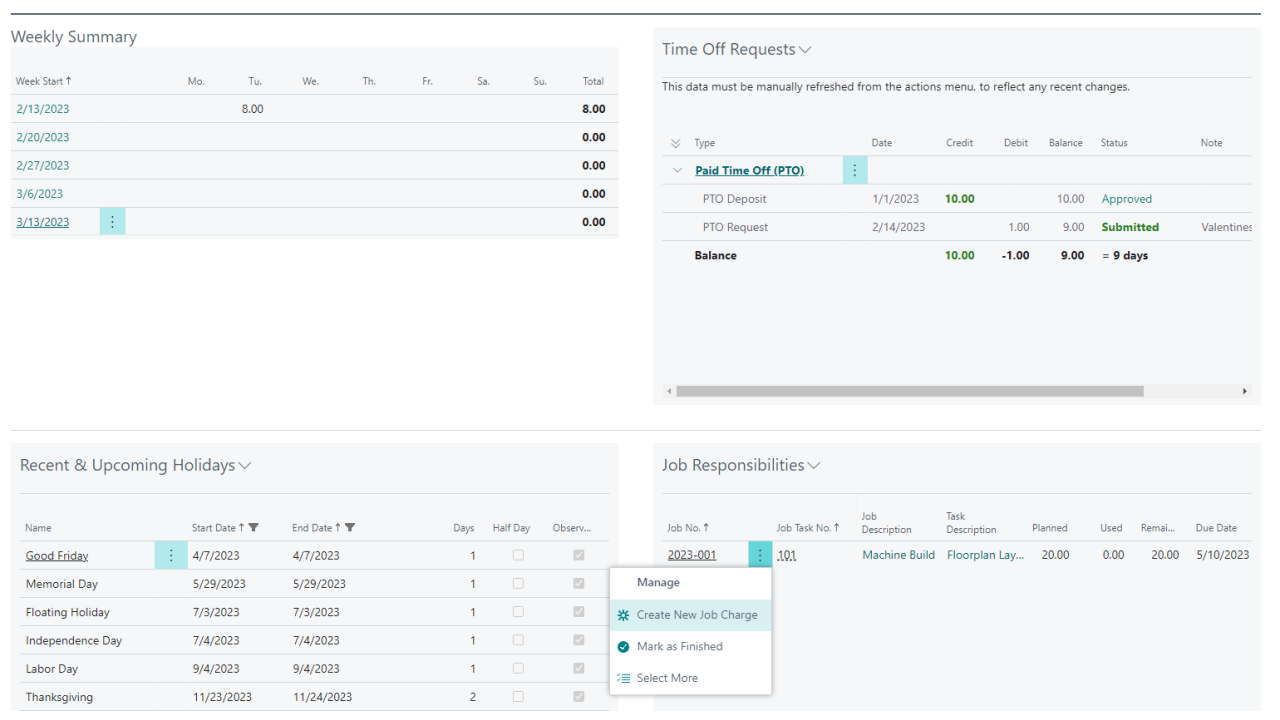Toggle Half Day checkbox for Memorial Day
This screenshot has height=720, width=1280.
tap(518, 583)
